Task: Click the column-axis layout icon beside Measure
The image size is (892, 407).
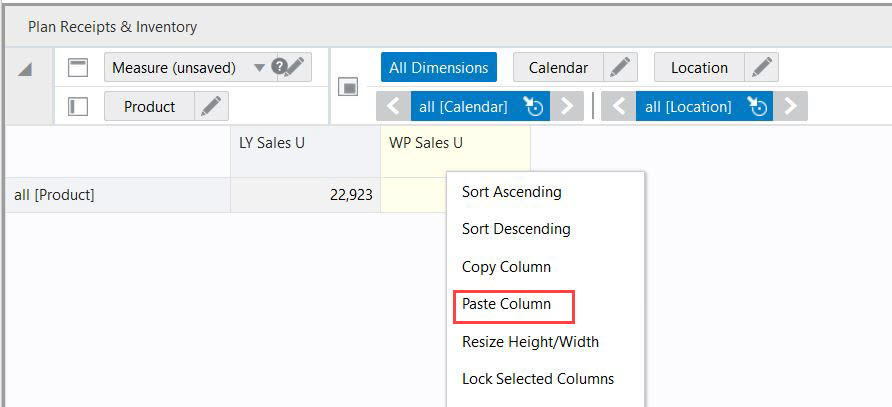Action: click(x=79, y=68)
